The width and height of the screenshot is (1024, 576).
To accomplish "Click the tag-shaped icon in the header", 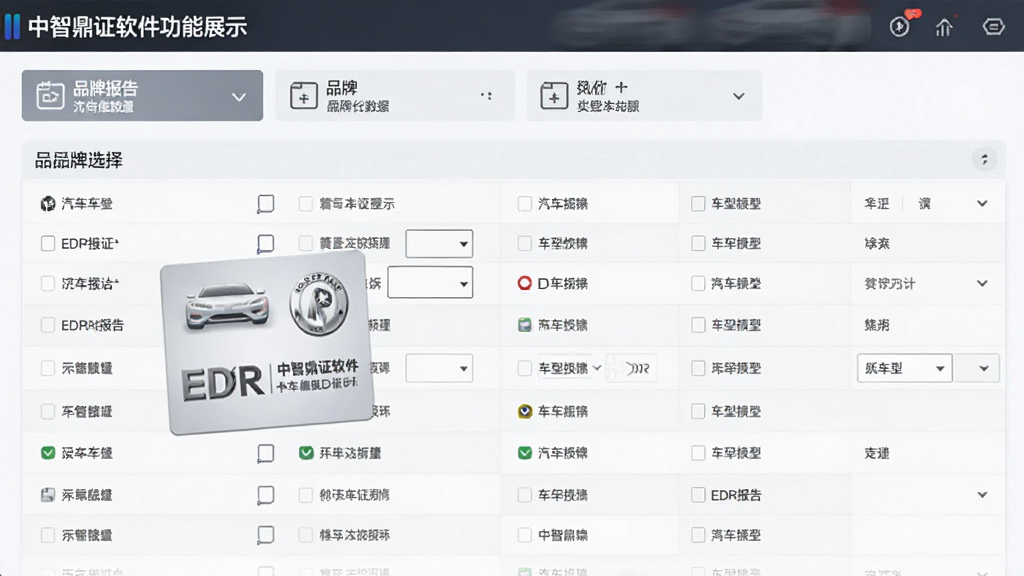I will tap(993, 26).
